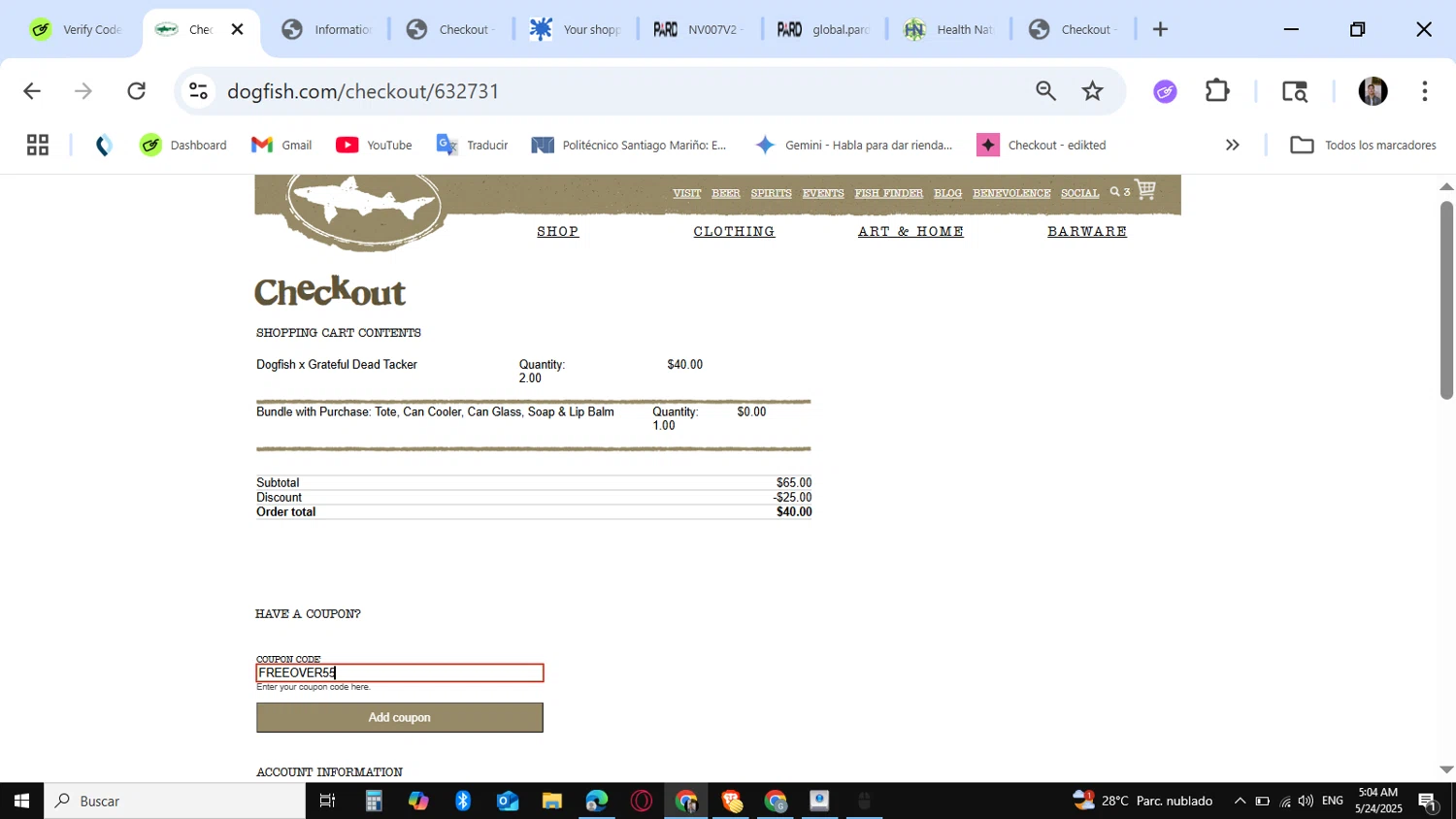Switch to the global.pard tab
This screenshot has width=1456, height=819.
tap(823, 29)
